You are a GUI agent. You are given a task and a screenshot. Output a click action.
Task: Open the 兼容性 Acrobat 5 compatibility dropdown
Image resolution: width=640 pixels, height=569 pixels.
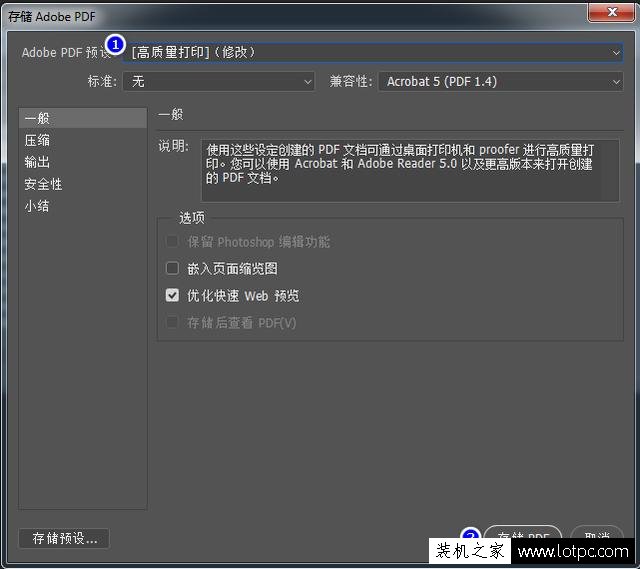[500, 82]
